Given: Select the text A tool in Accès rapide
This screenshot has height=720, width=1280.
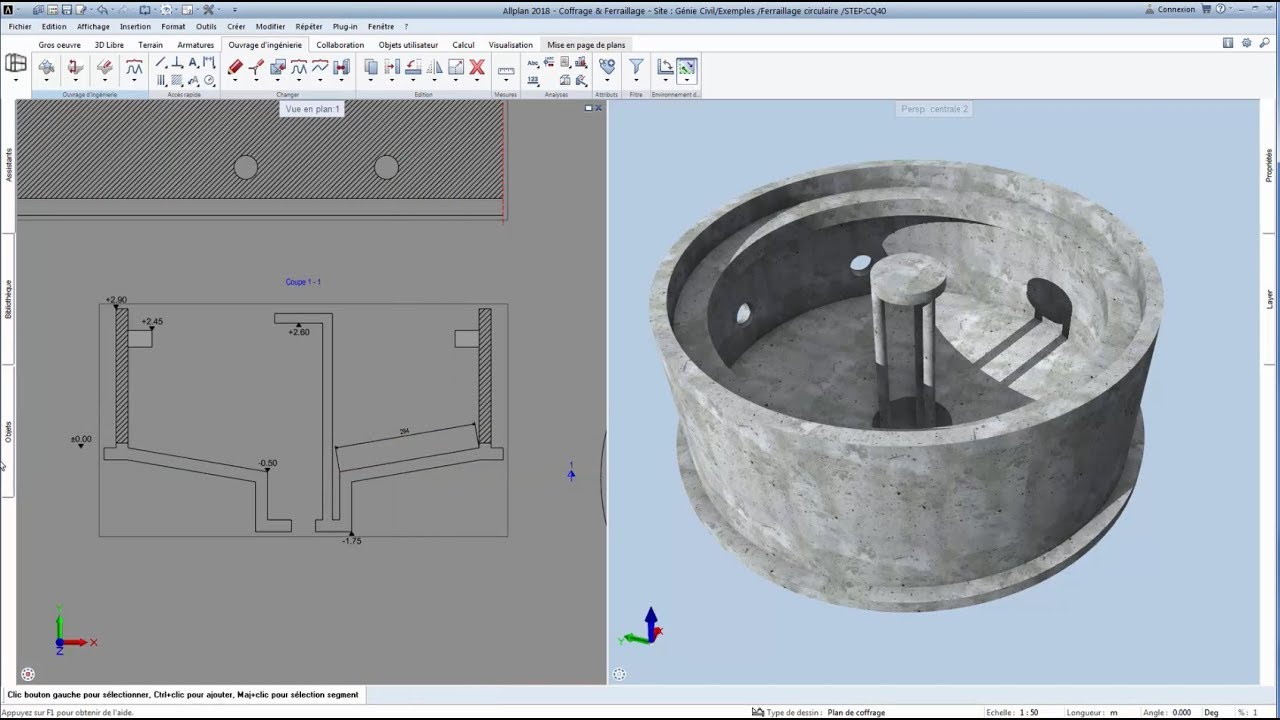Looking at the screenshot, I should click(x=193, y=62).
